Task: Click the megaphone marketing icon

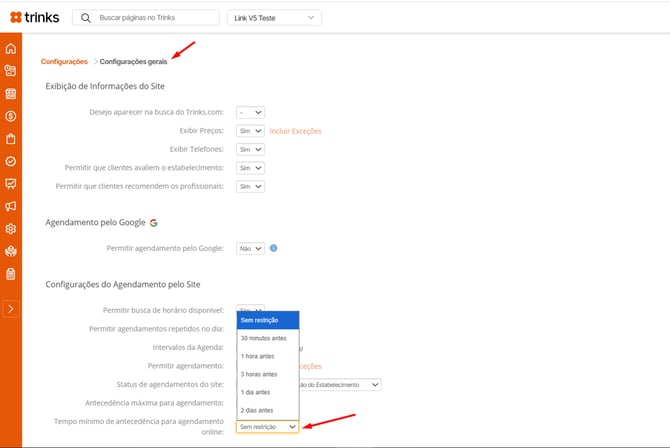Action: 11,206
